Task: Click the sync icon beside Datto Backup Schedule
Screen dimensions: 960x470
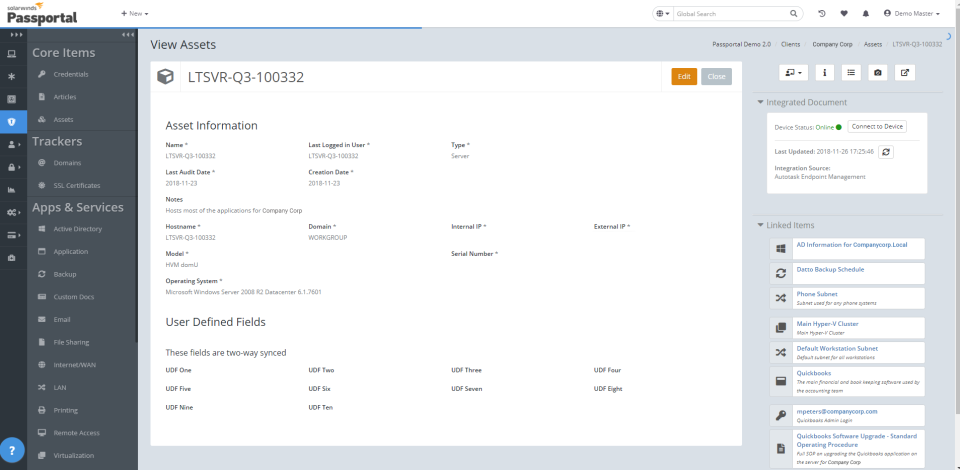Action: [x=781, y=274]
